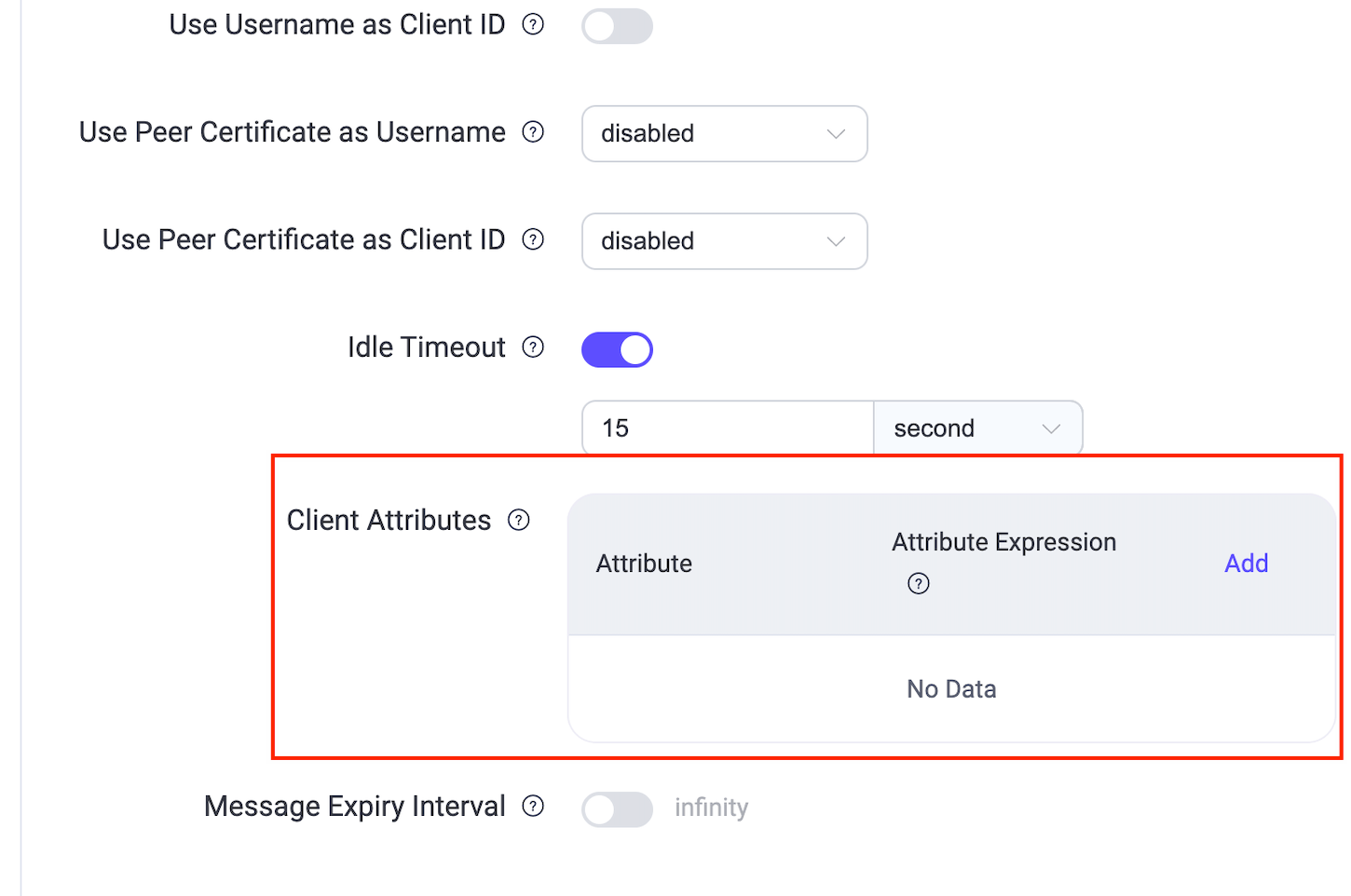The height and width of the screenshot is (896, 1351).
Task: Disable the Idle Timeout toggle
Action: tap(617, 349)
